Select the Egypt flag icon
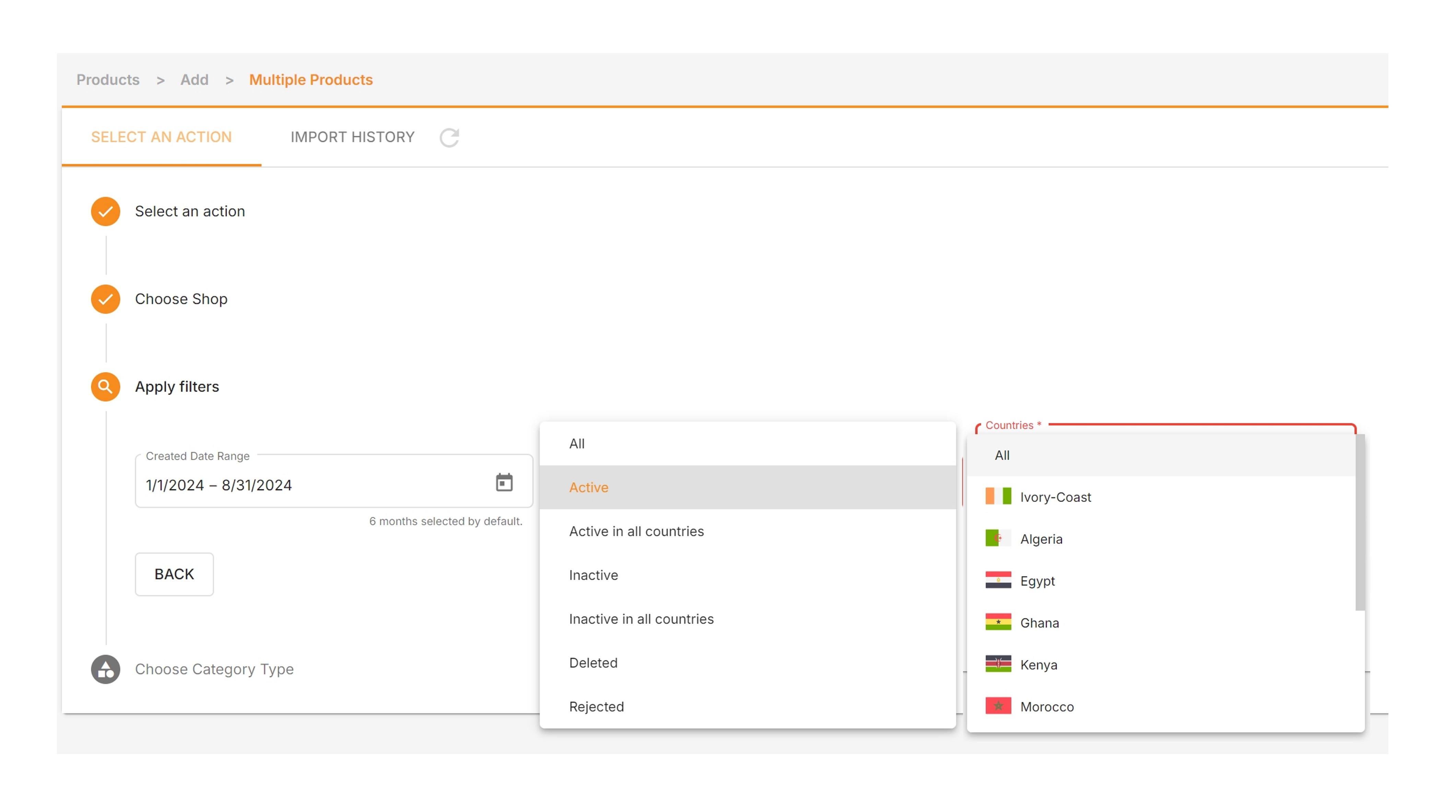 click(998, 580)
